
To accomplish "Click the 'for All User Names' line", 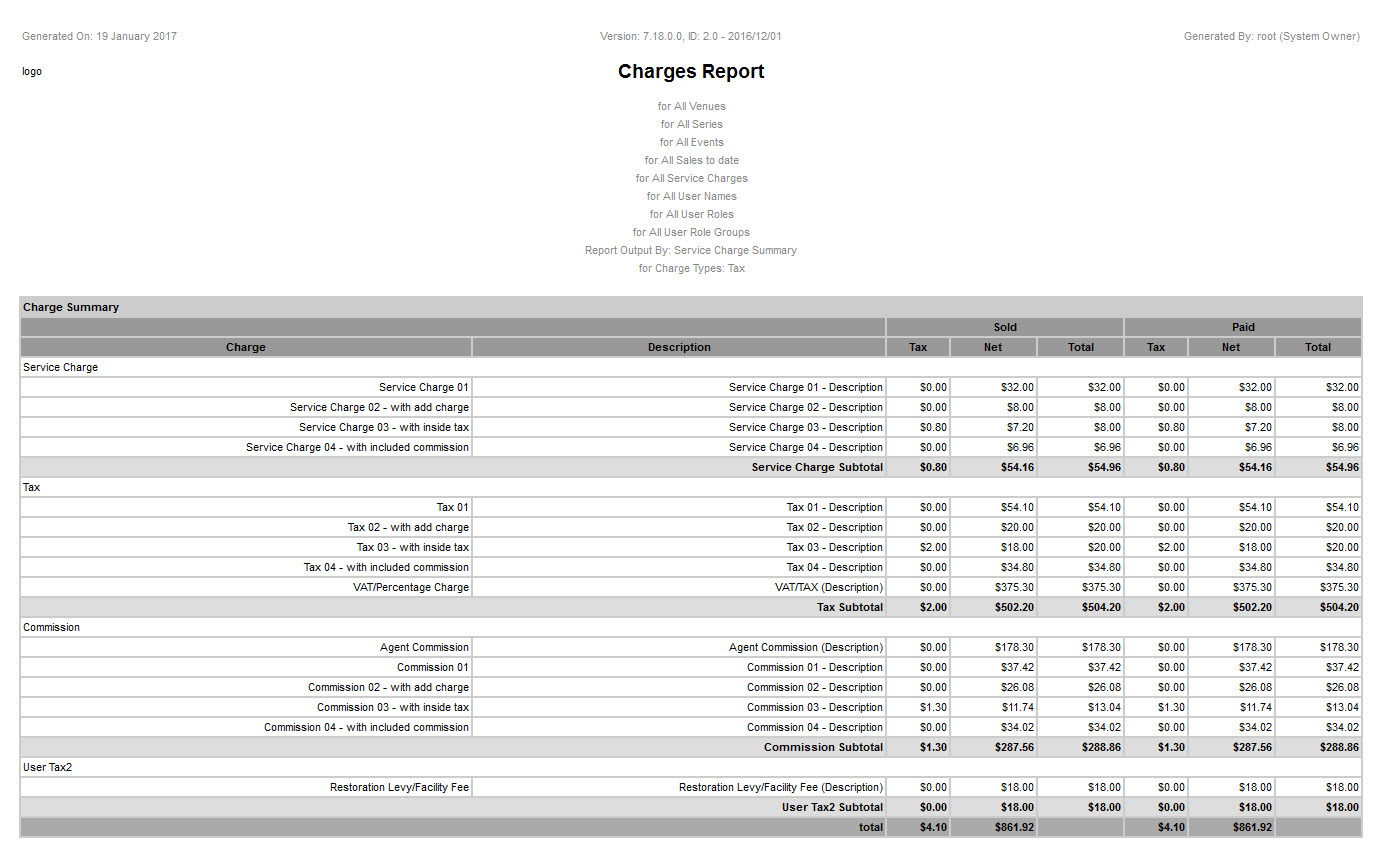I will coord(691,196).
